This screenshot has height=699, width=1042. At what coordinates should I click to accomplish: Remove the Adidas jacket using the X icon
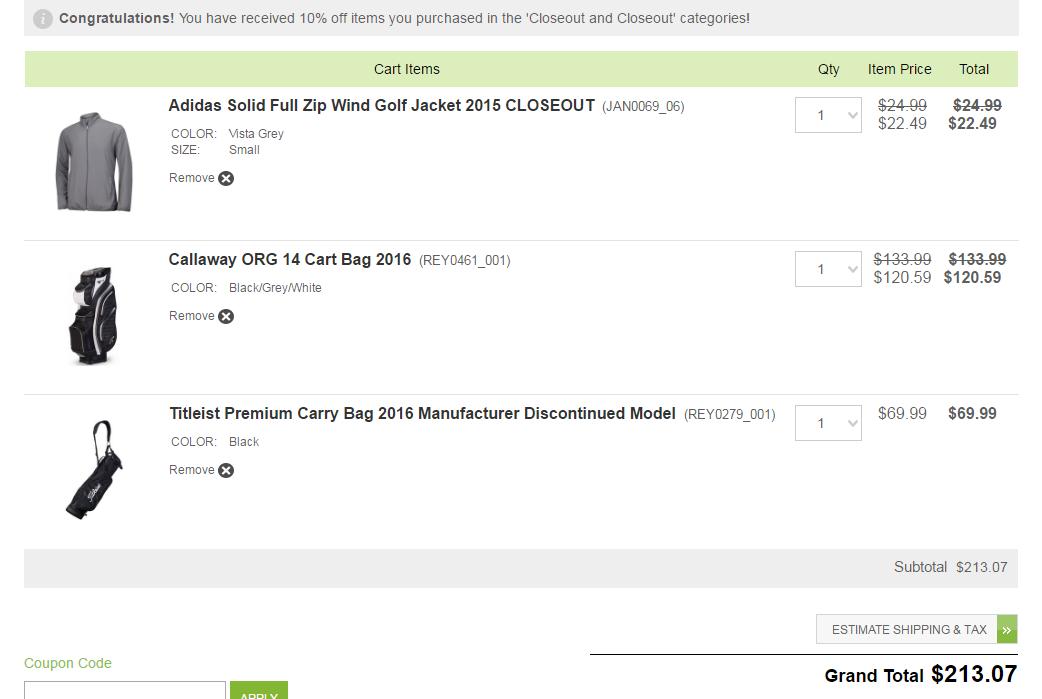(226, 179)
